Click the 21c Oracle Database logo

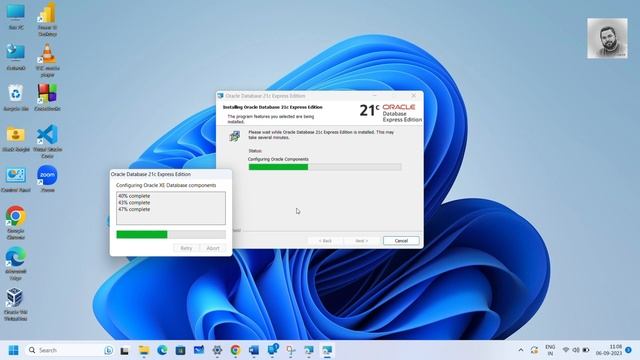pyautogui.click(x=391, y=113)
